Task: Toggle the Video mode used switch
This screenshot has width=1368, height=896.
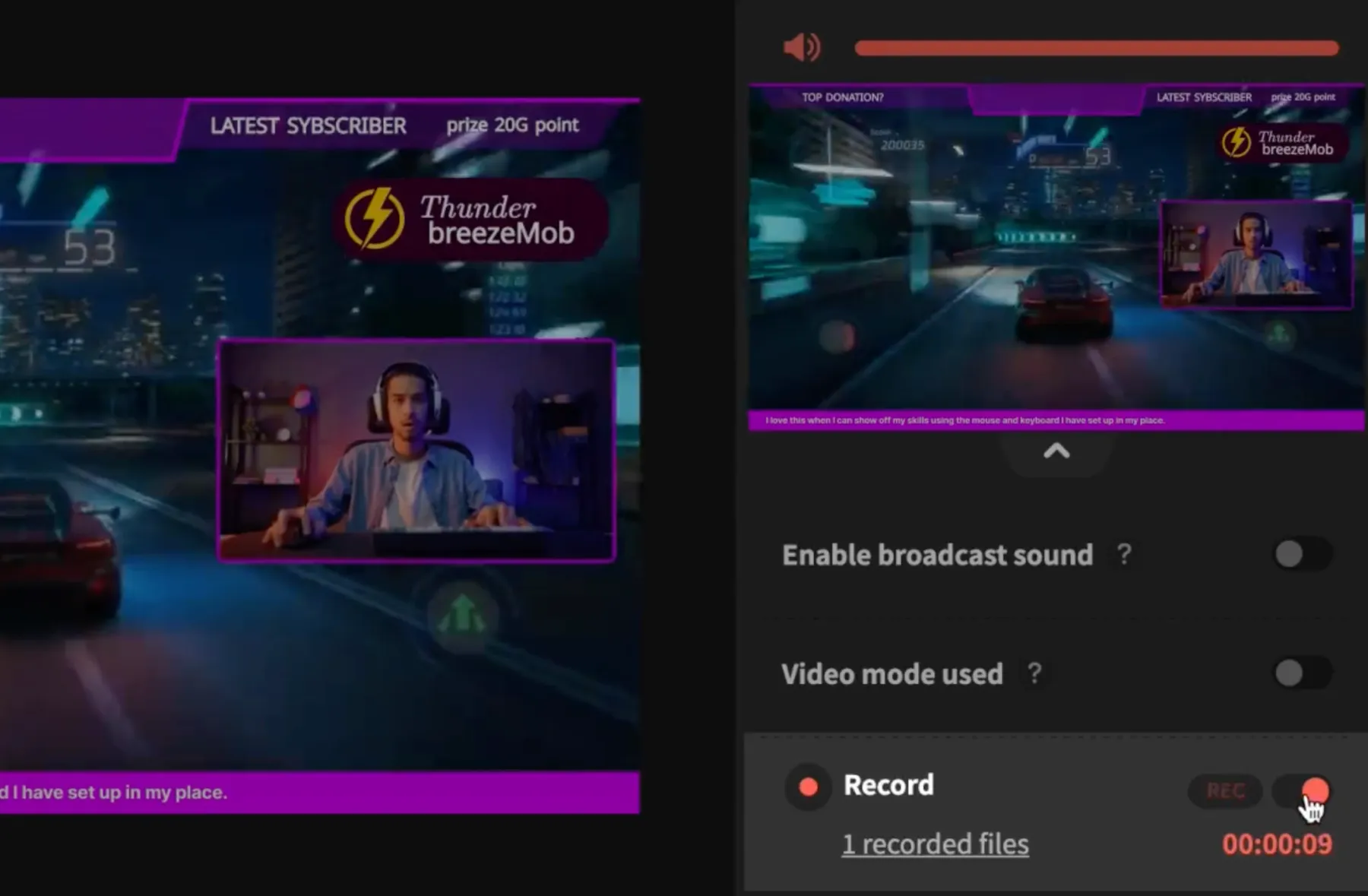Action: point(1303,673)
